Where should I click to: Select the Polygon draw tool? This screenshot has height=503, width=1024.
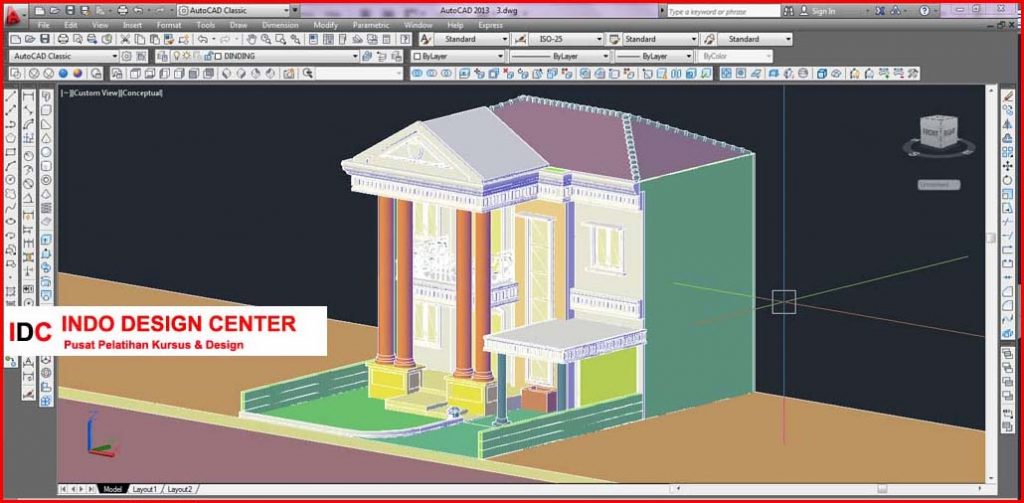[x=10, y=138]
